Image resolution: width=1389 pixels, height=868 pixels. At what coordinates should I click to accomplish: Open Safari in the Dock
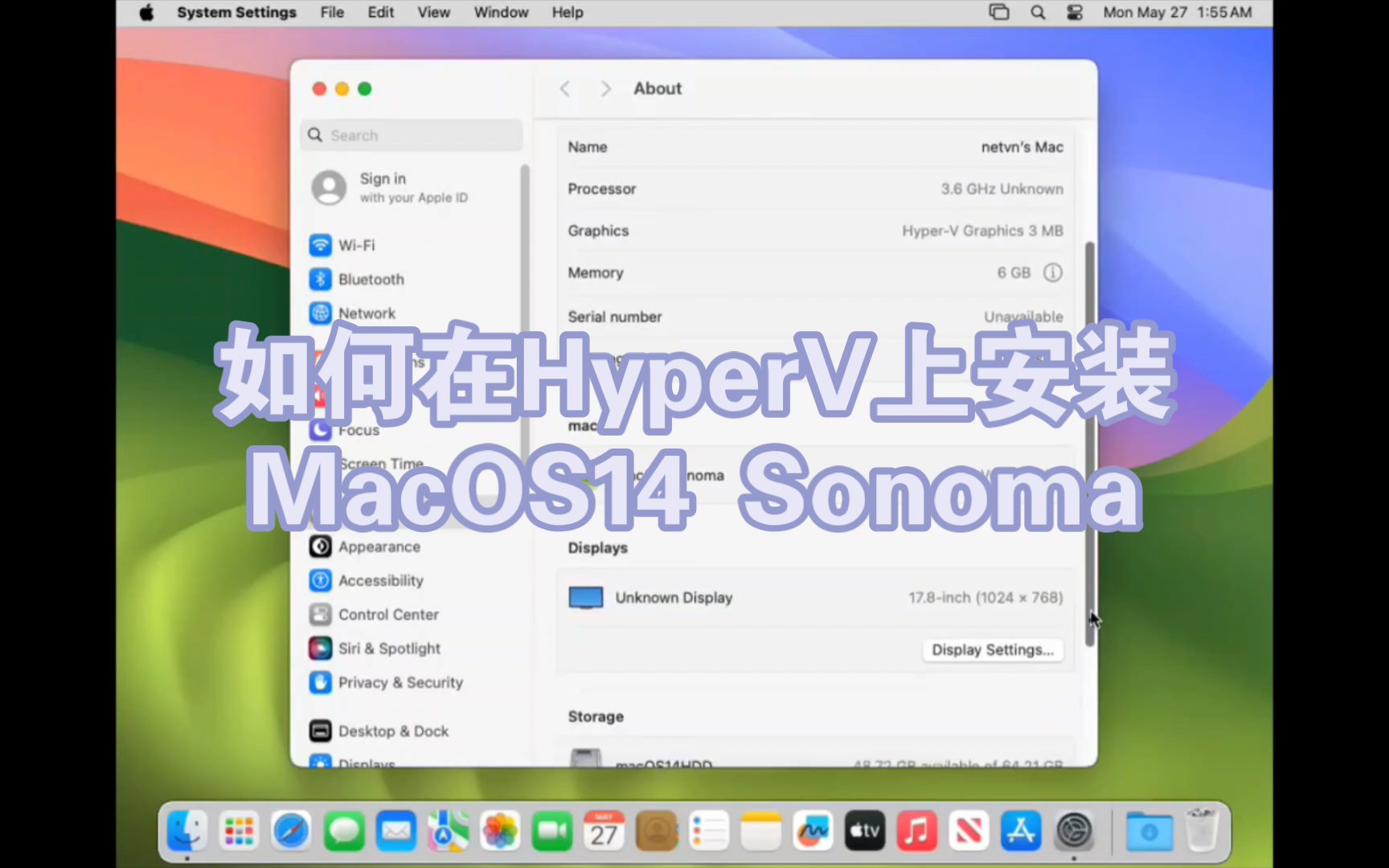(x=291, y=831)
